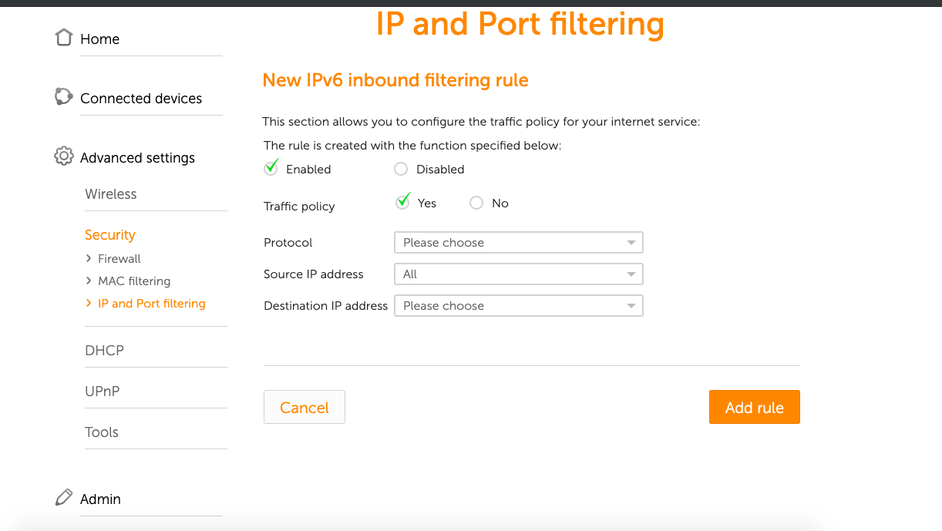Click the Connected devices icon

[x=64, y=97]
